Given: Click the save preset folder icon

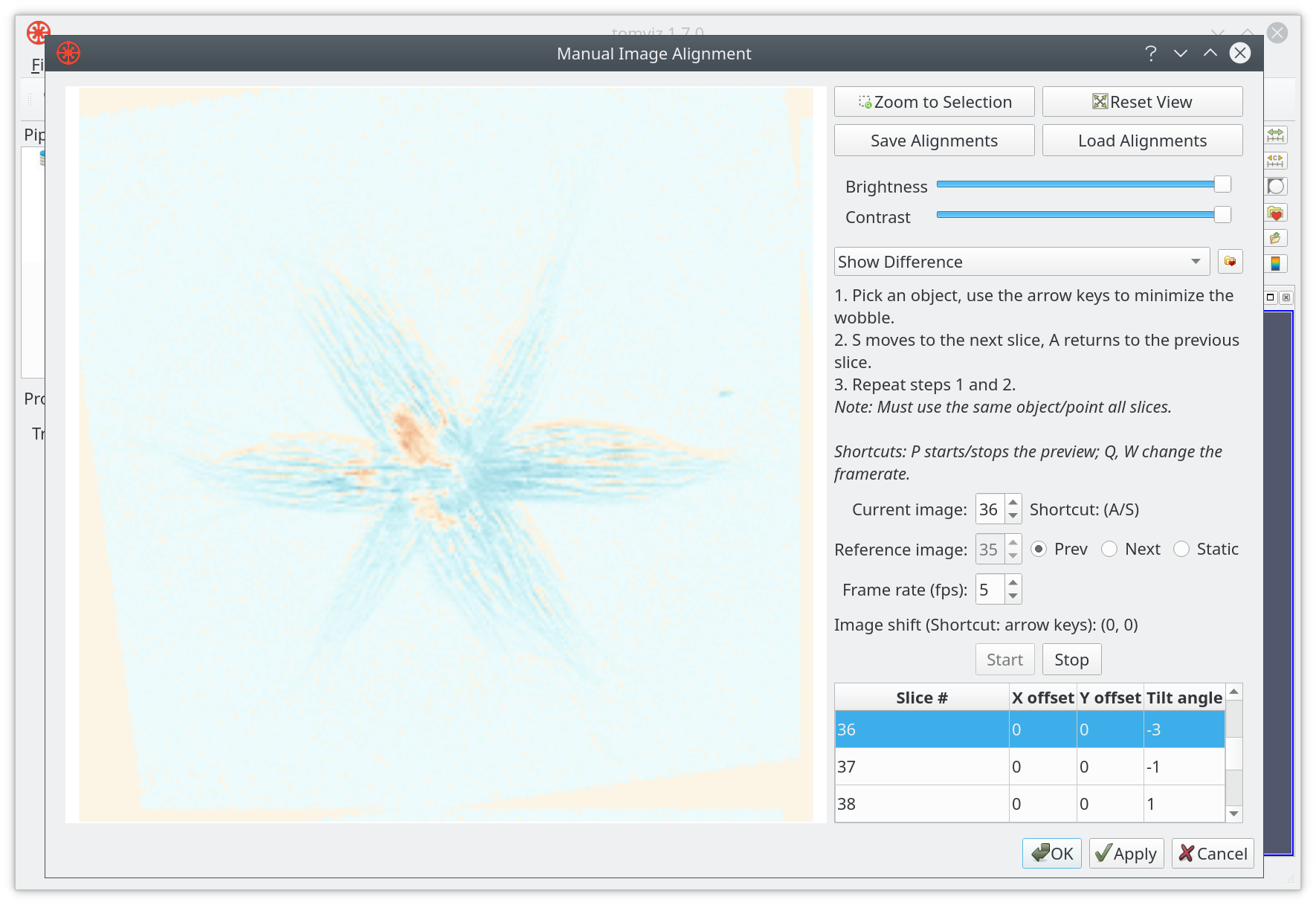Looking at the screenshot, I should 1276,238.
